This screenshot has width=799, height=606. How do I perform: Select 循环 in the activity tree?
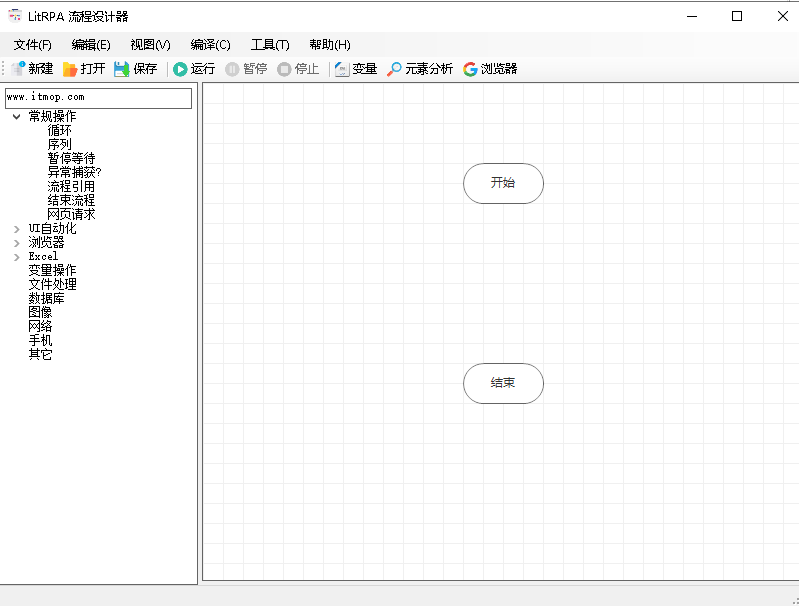[x=60, y=131]
